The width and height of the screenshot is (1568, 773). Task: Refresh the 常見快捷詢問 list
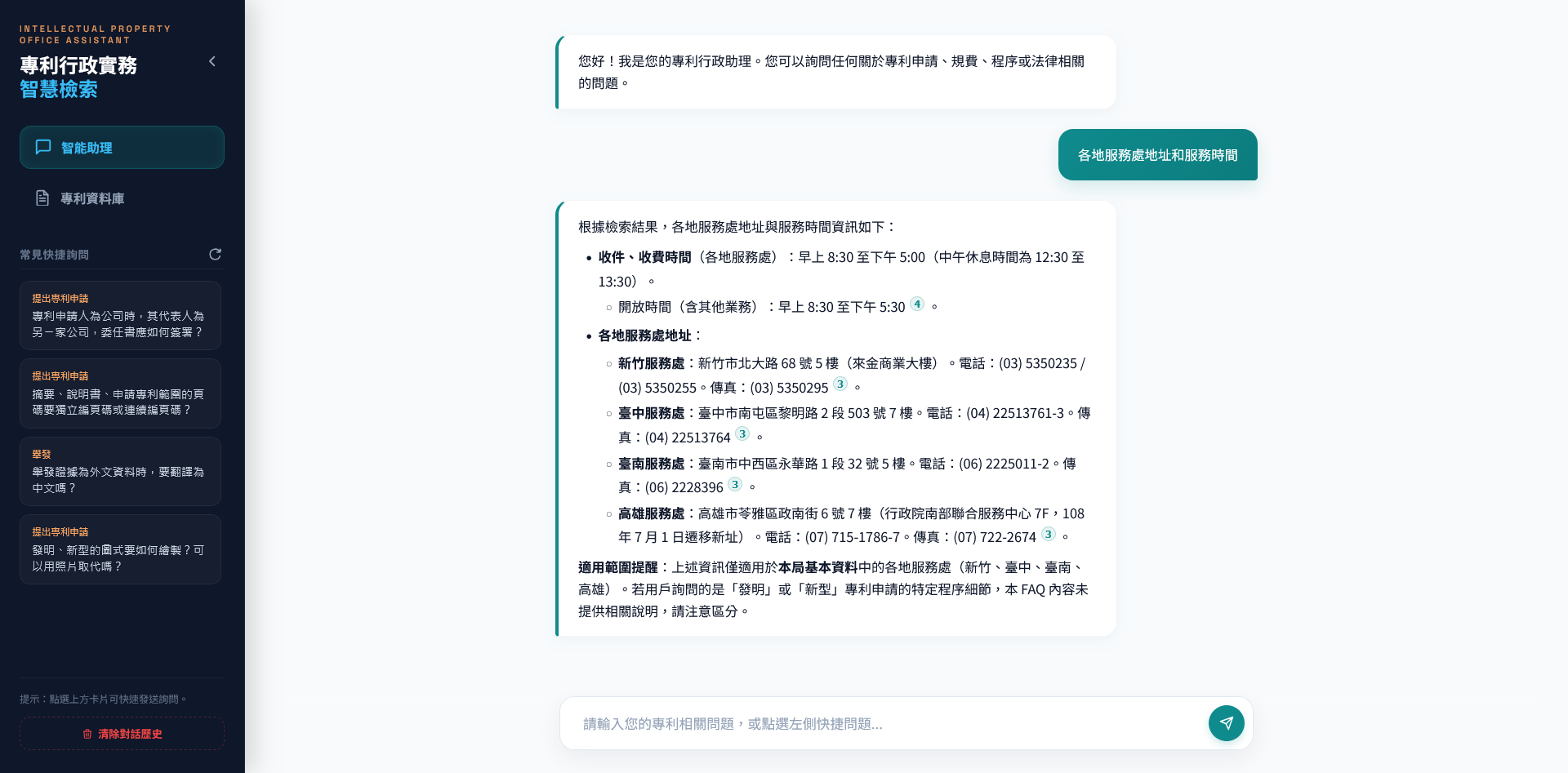tap(216, 254)
